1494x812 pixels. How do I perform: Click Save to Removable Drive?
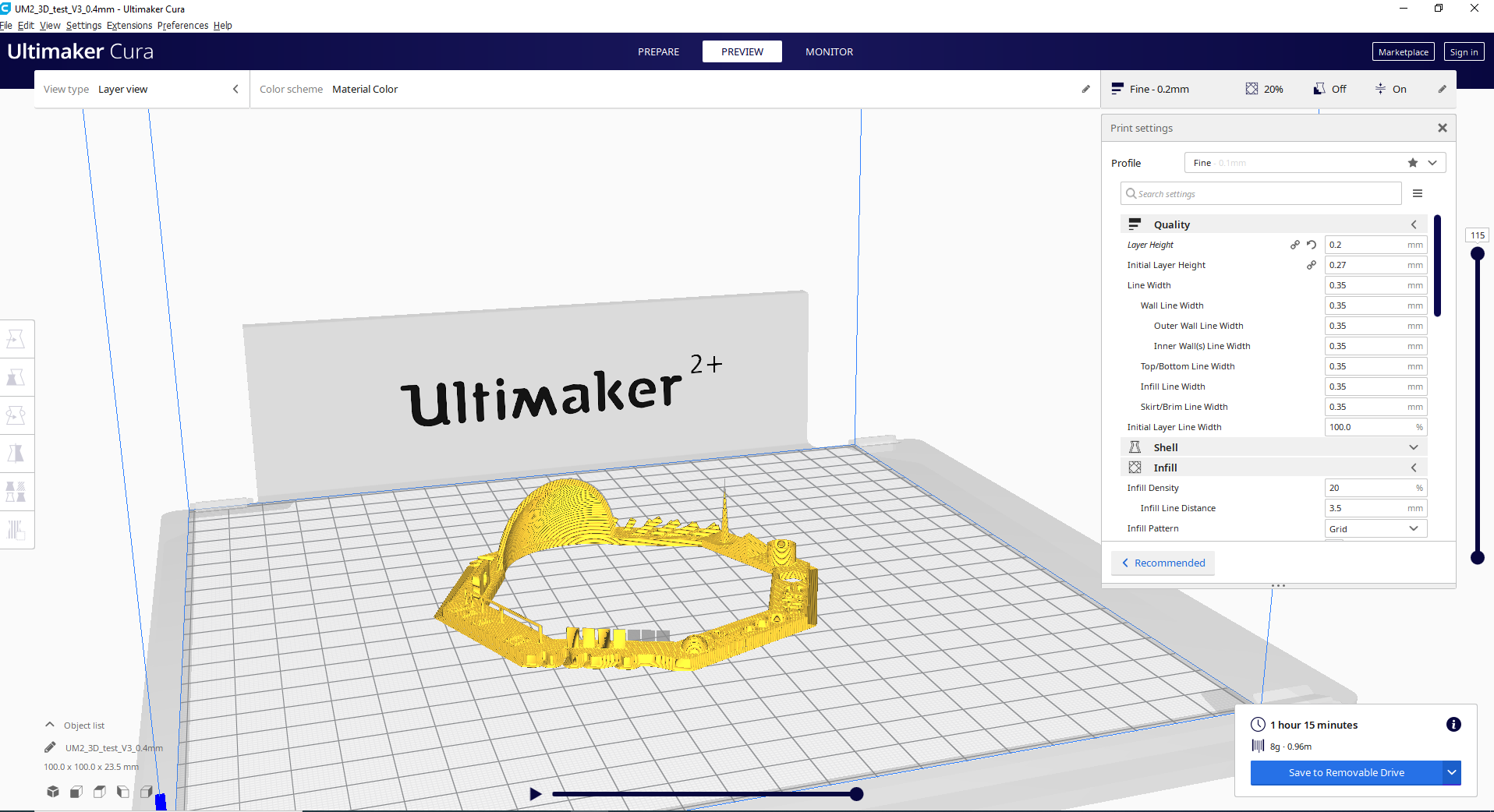1346,772
